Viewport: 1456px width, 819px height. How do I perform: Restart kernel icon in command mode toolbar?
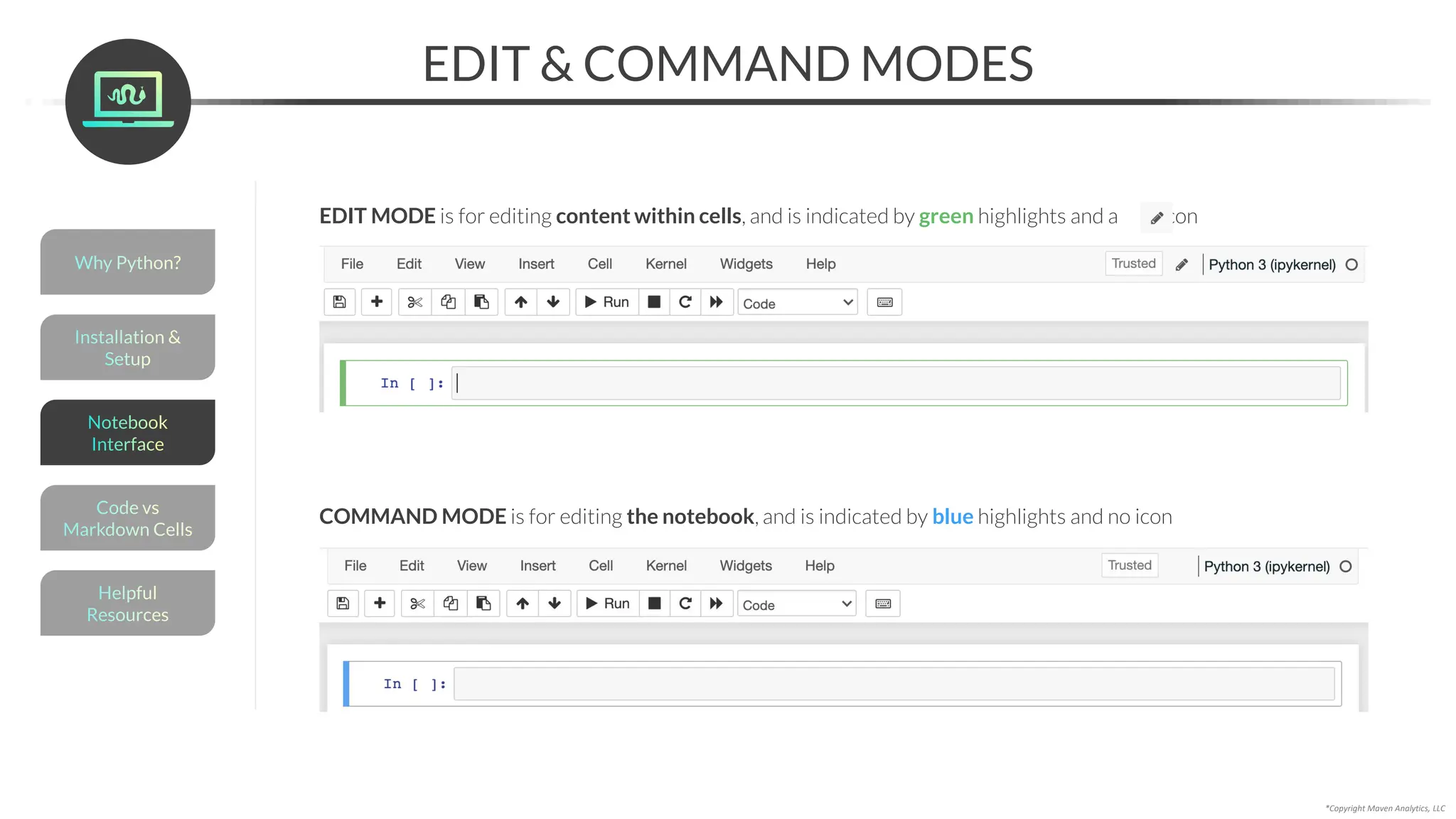tap(685, 604)
